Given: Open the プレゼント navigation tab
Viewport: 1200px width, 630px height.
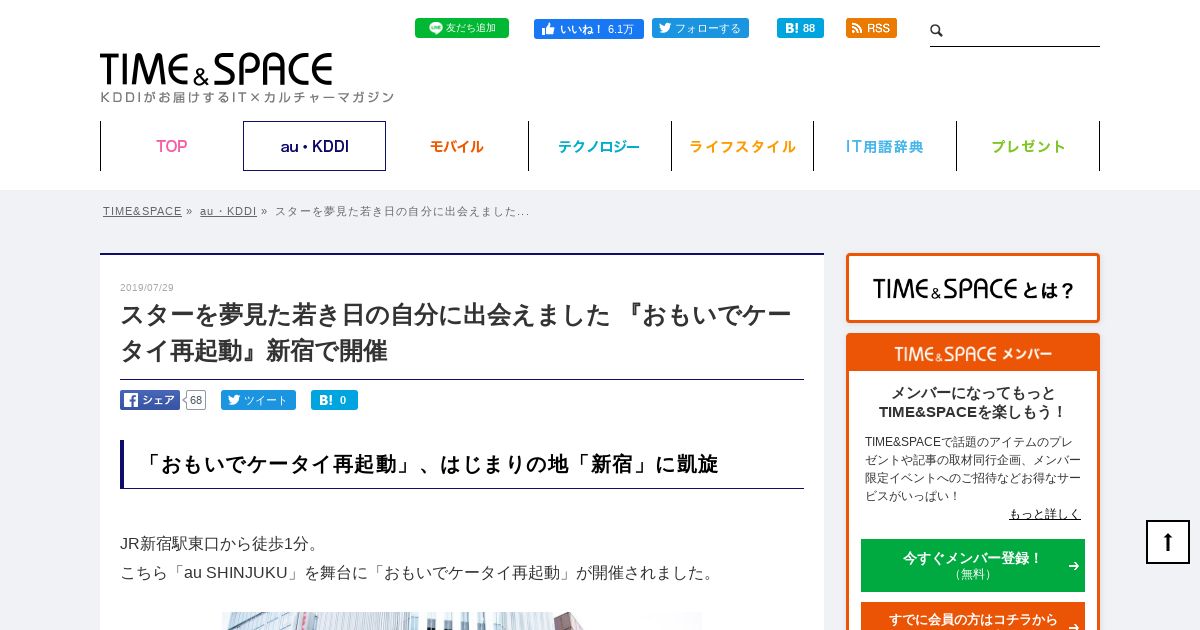Looking at the screenshot, I should (x=1028, y=146).
